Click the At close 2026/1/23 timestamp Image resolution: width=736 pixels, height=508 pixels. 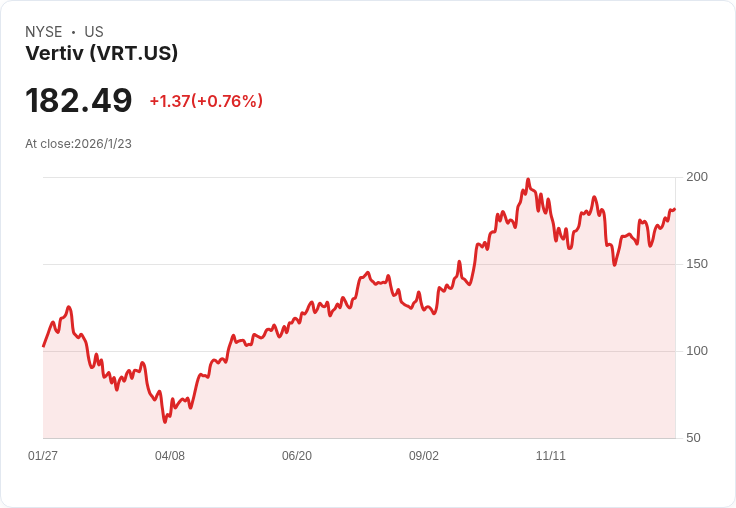(x=79, y=143)
